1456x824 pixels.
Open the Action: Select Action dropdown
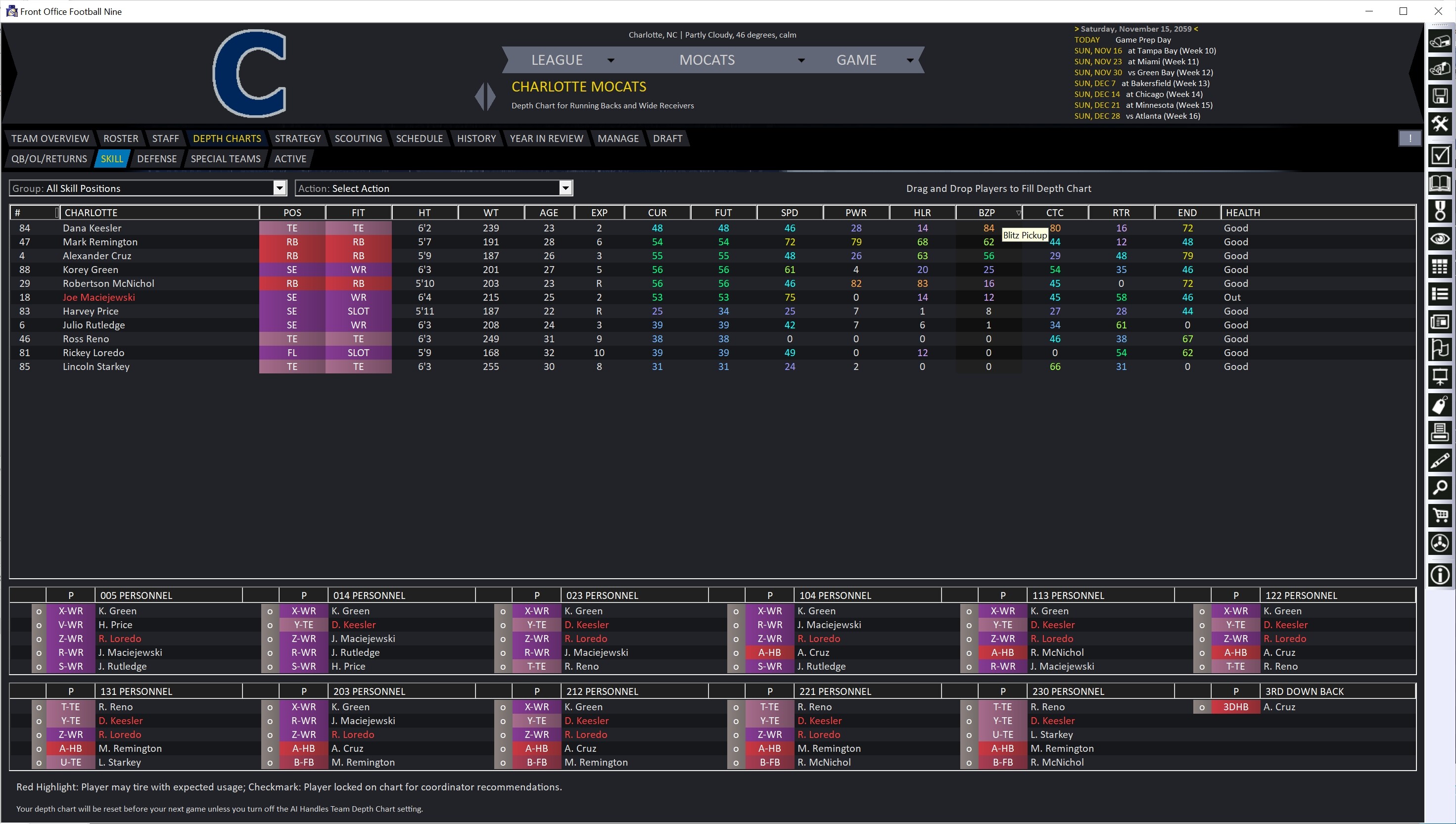565,187
